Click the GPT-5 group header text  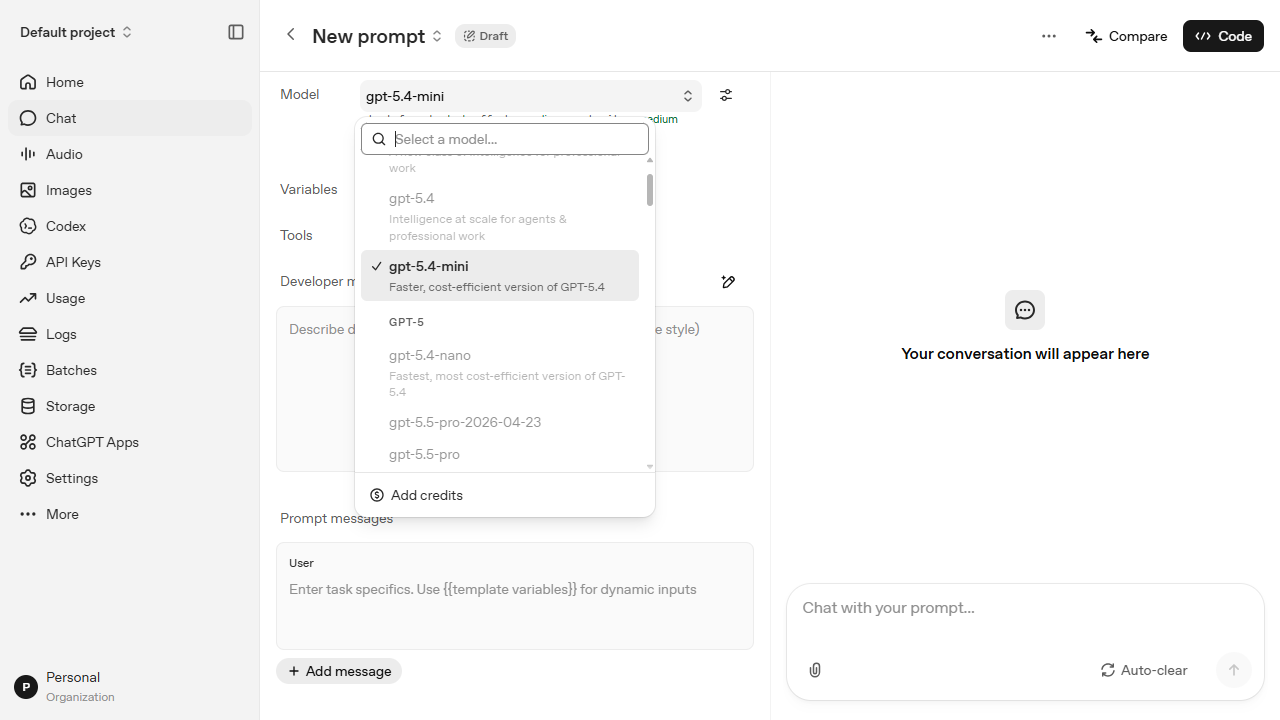click(406, 322)
